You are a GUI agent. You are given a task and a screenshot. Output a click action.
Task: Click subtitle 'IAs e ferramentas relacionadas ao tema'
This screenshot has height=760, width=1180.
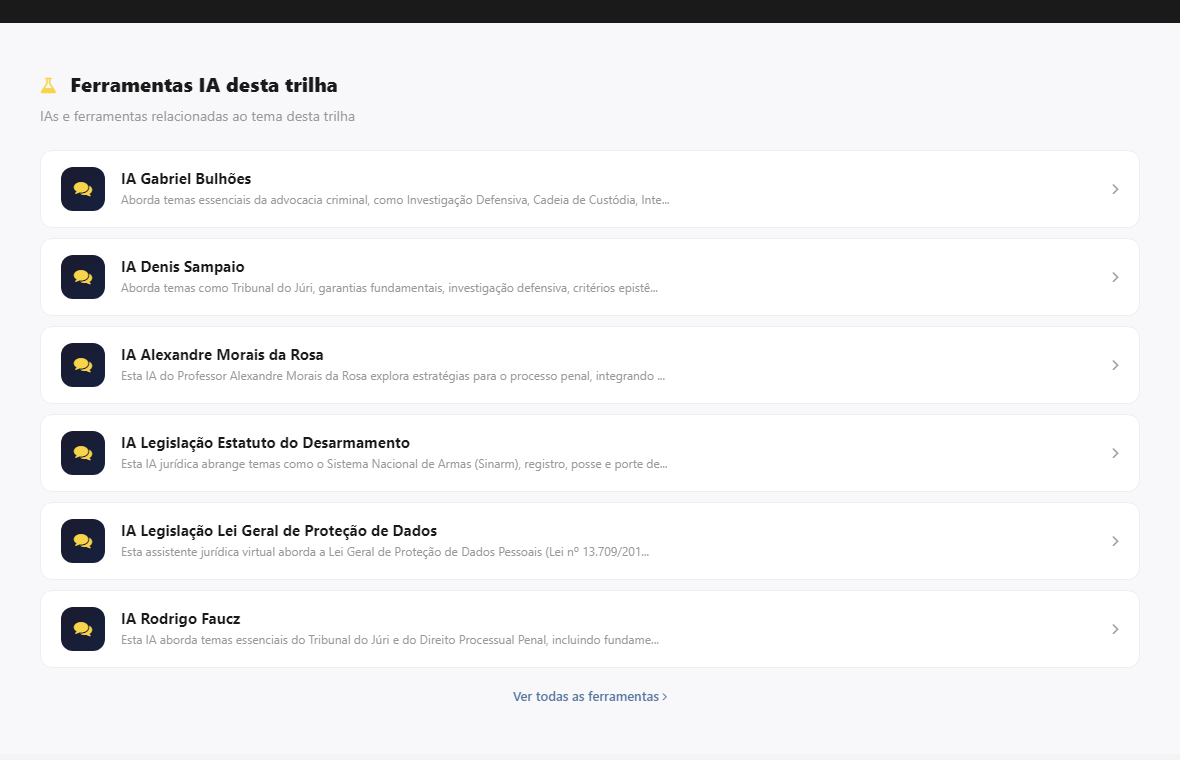(197, 117)
